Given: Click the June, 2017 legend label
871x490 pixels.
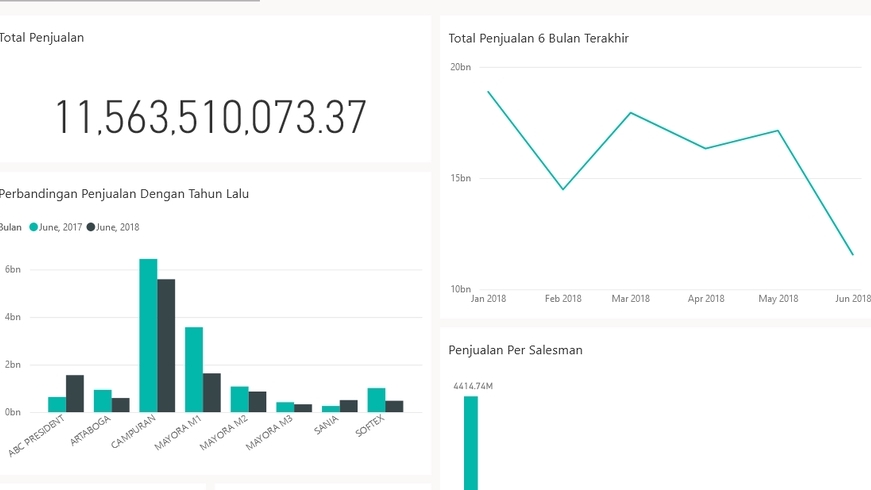Looking at the screenshot, I should (x=61, y=227).
